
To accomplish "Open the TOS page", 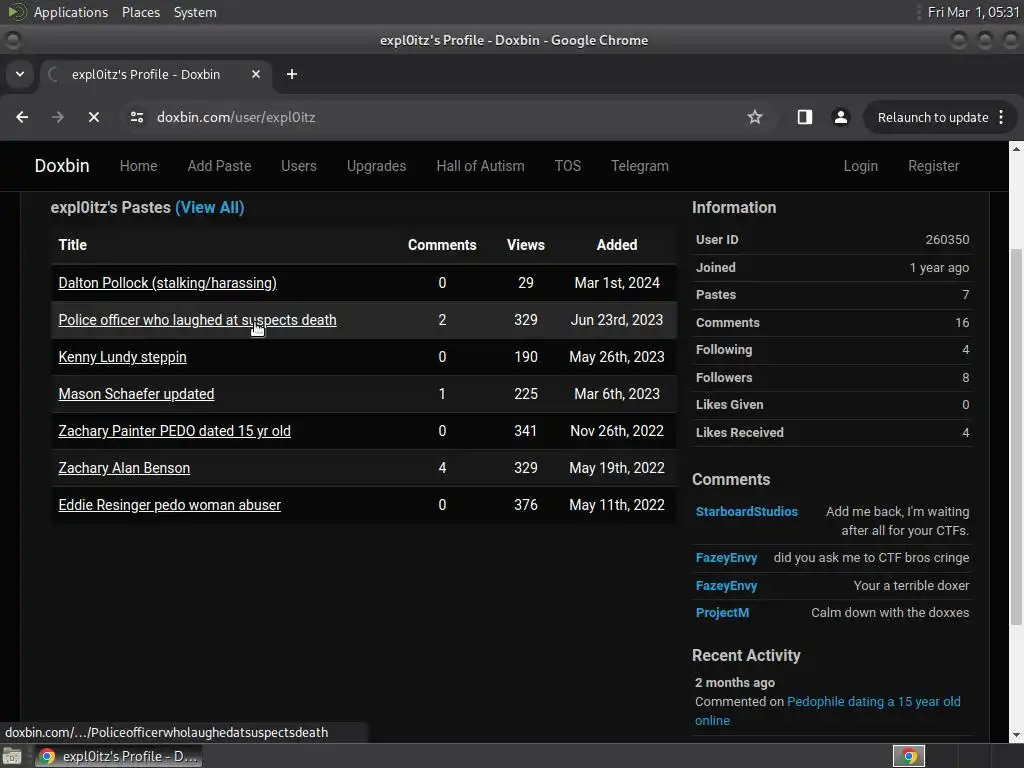I will pos(568,166).
